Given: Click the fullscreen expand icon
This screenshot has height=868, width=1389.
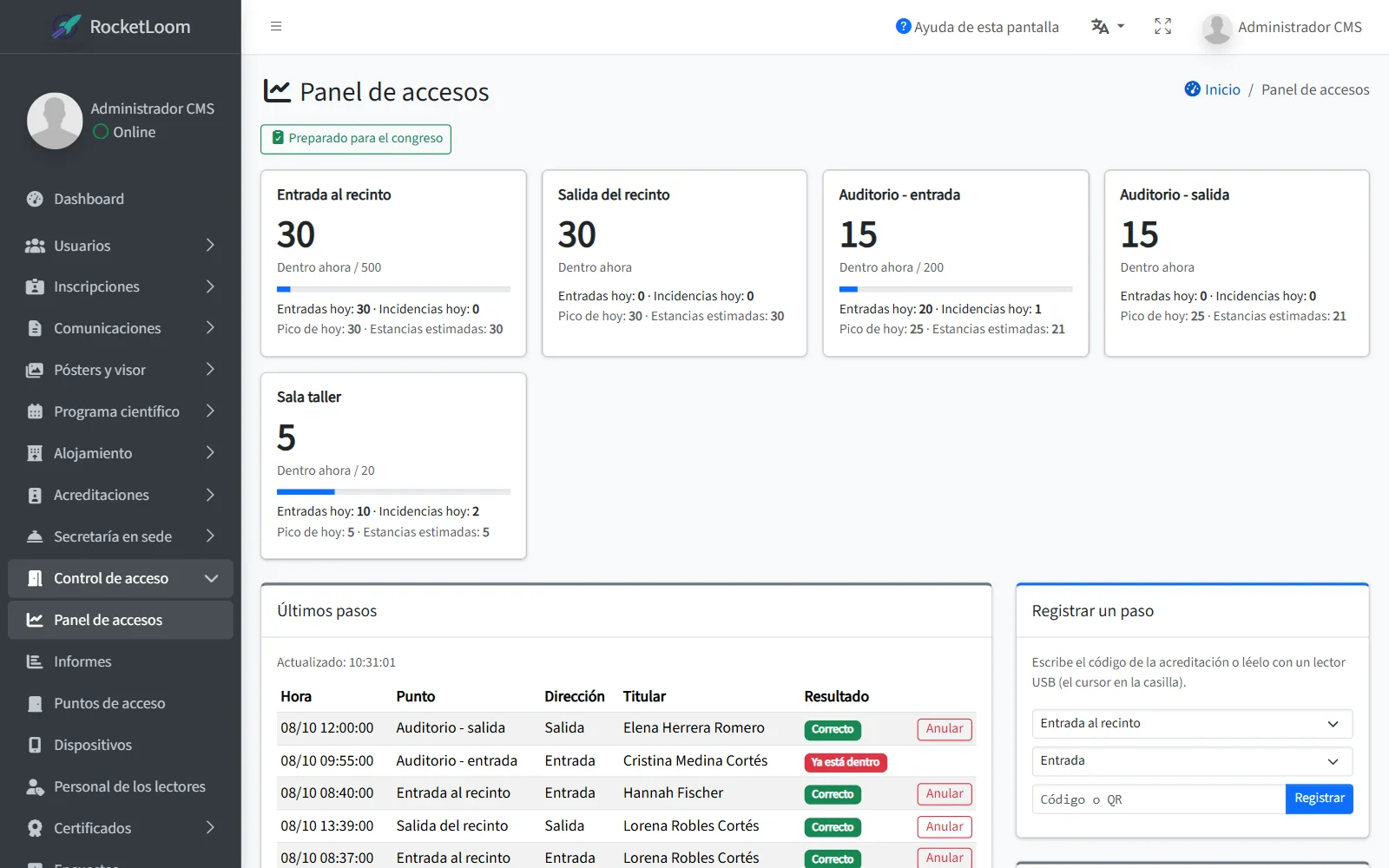Looking at the screenshot, I should click(x=1163, y=27).
